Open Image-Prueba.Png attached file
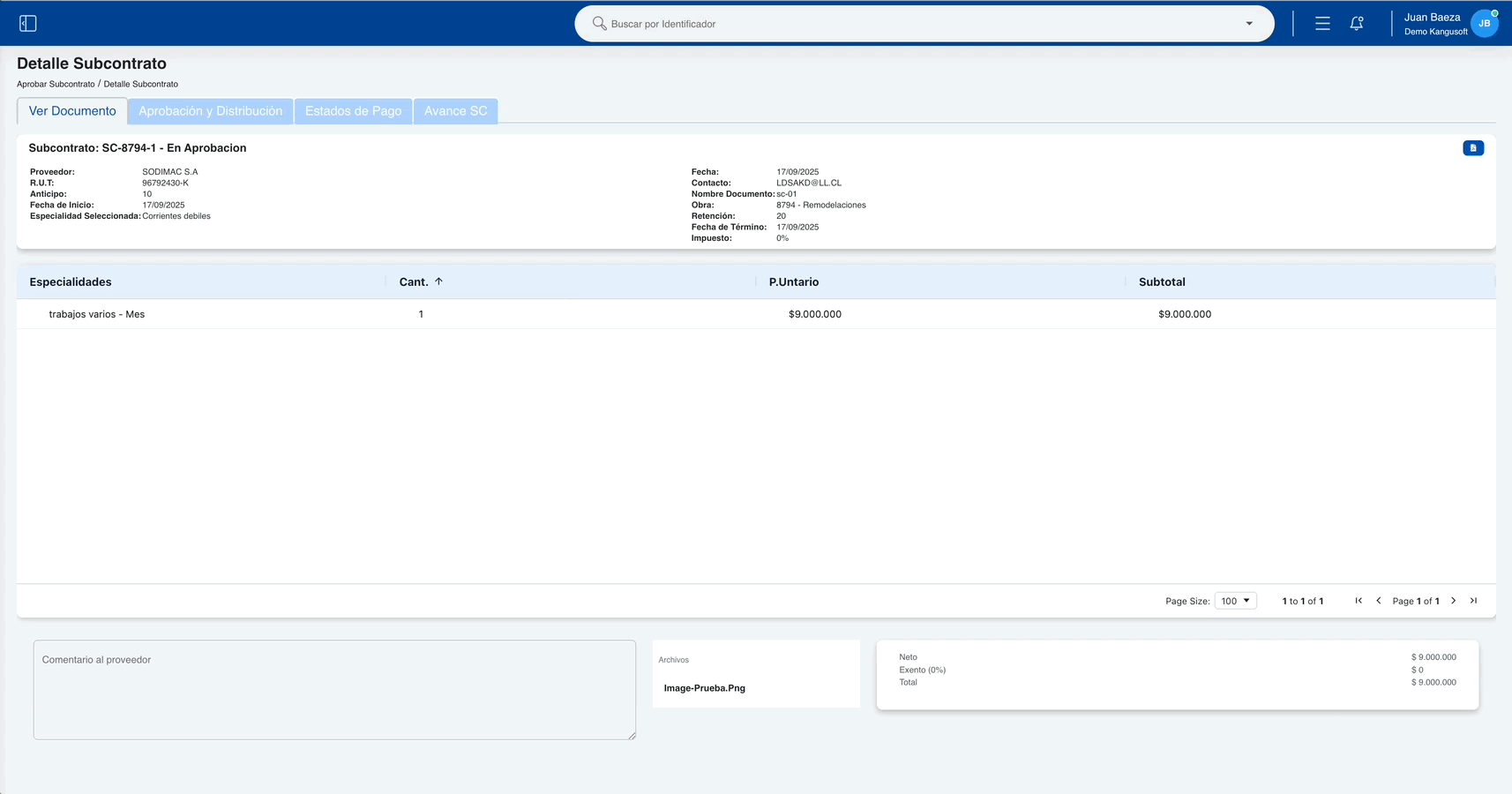 705,688
